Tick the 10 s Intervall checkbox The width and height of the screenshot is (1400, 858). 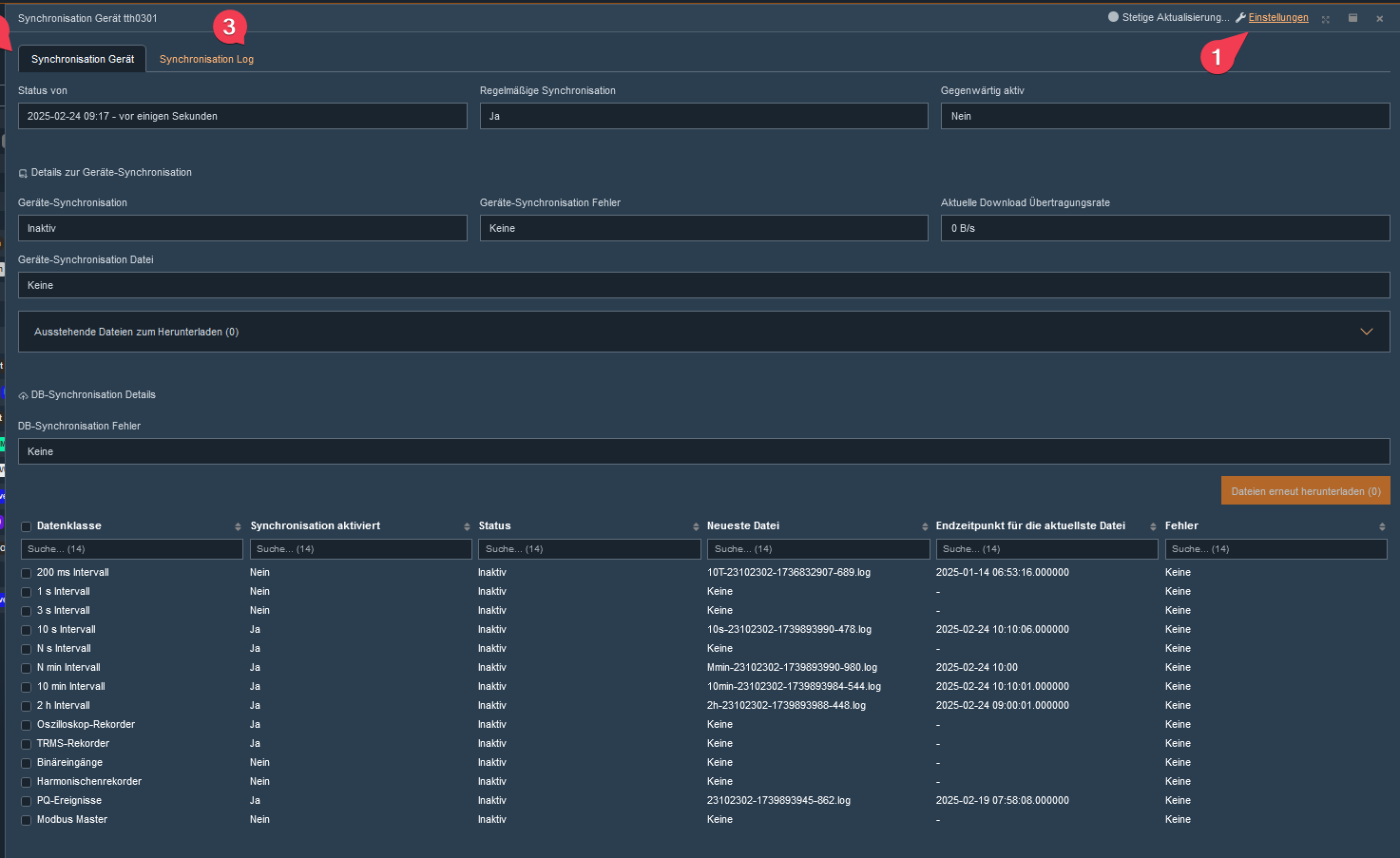pyautogui.click(x=27, y=630)
